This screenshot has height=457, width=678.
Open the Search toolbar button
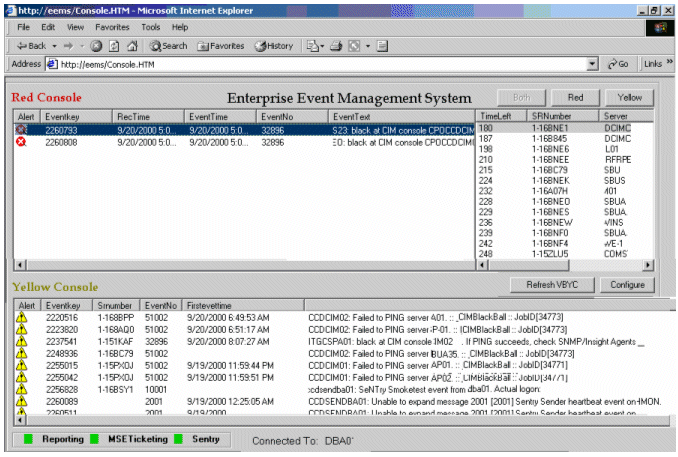[166, 46]
